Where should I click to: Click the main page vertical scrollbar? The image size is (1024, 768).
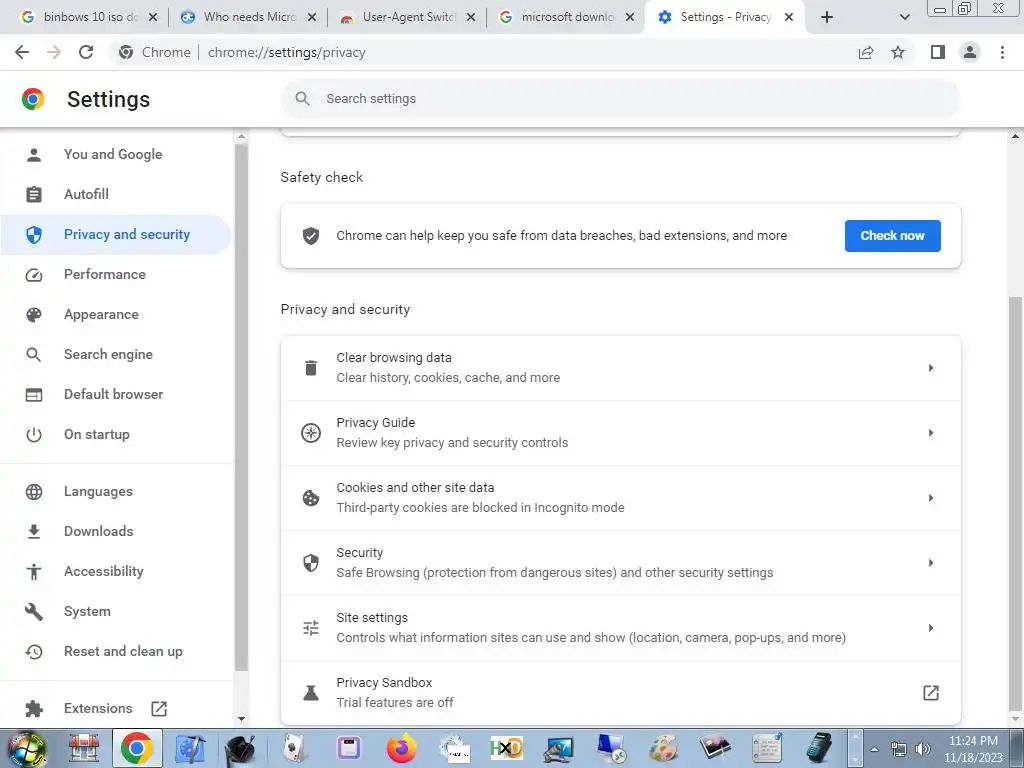click(1015, 502)
